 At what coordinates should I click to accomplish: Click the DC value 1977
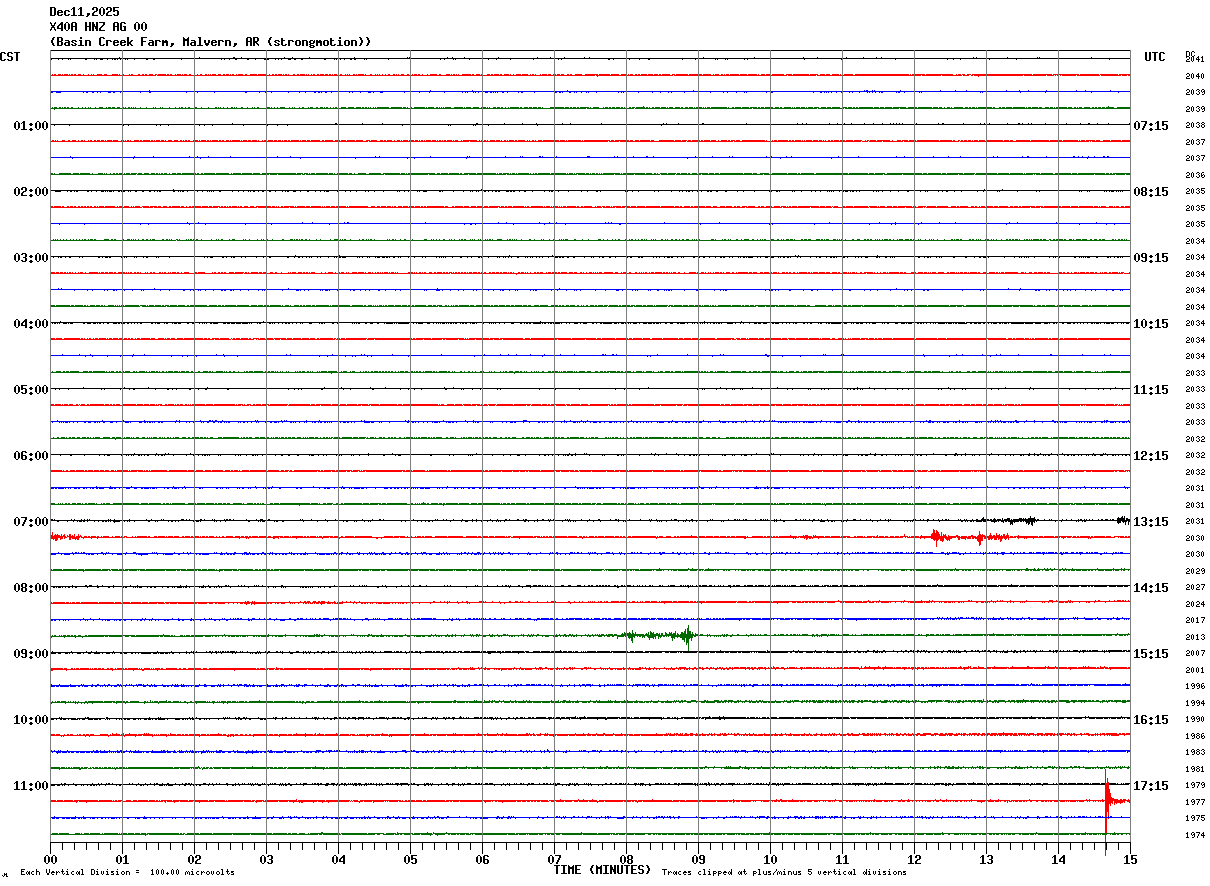point(1194,802)
